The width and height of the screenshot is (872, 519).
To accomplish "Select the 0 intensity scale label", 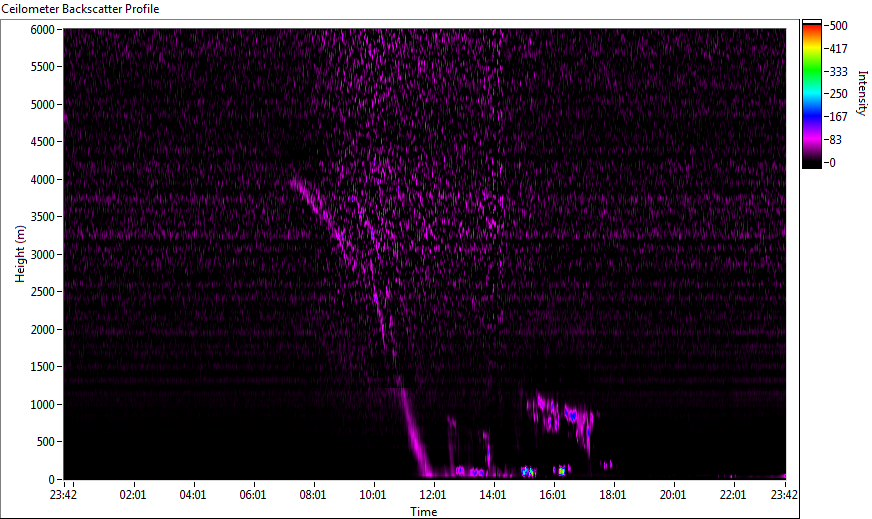I will click(833, 162).
